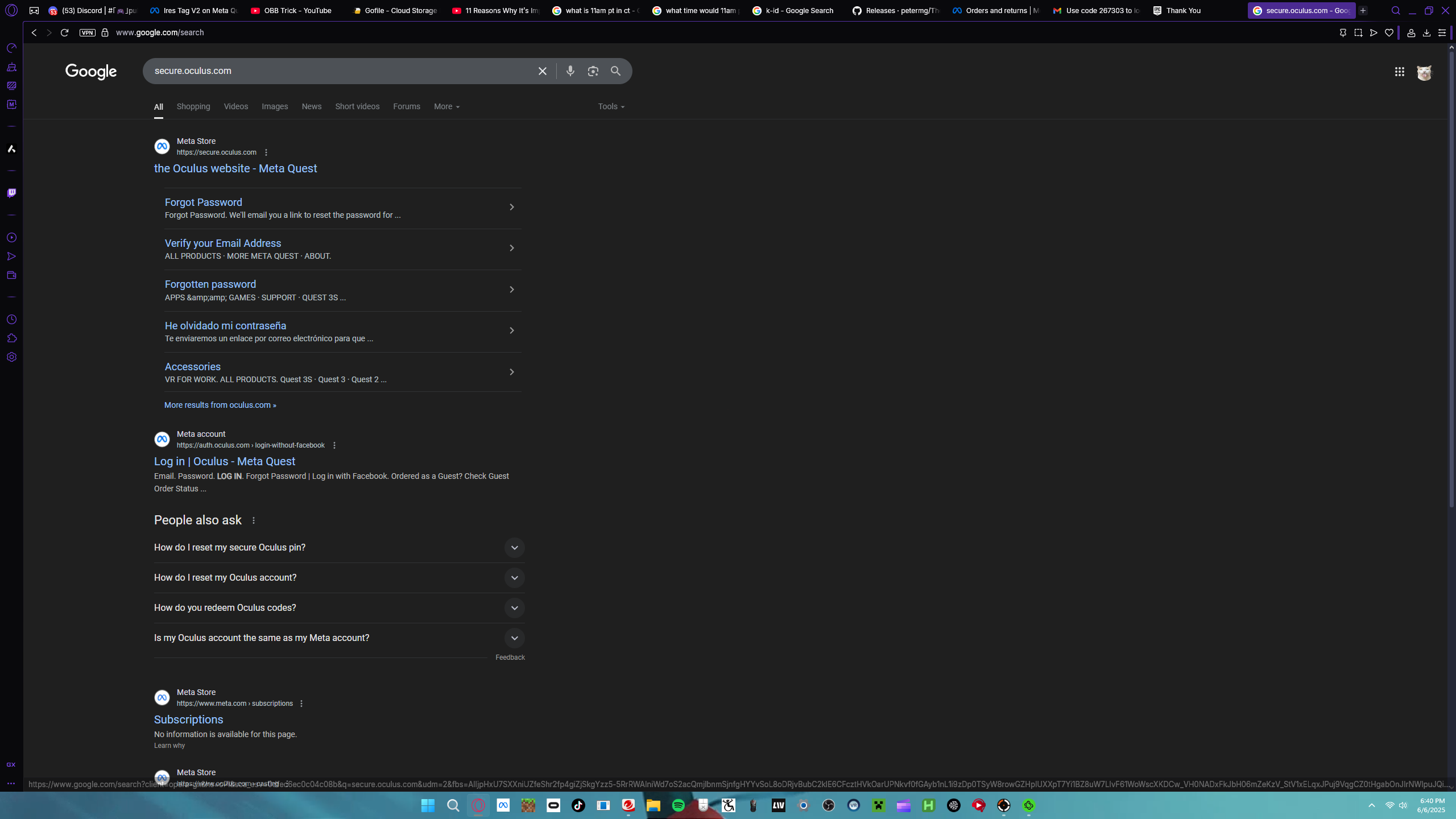This screenshot has height=819, width=1456.
Task: Open History clock icon in sidebar
Action: coord(11,320)
